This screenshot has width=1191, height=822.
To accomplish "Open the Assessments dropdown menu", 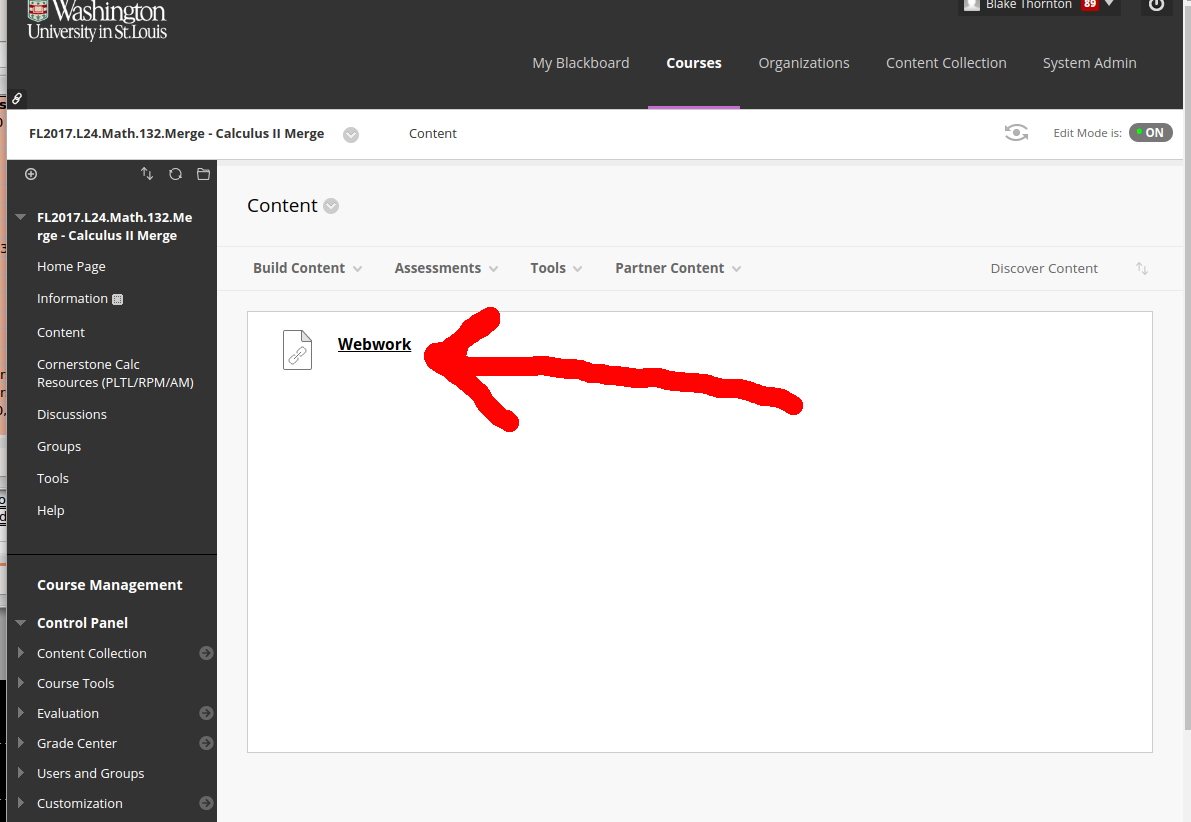I will (x=446, y=268).
